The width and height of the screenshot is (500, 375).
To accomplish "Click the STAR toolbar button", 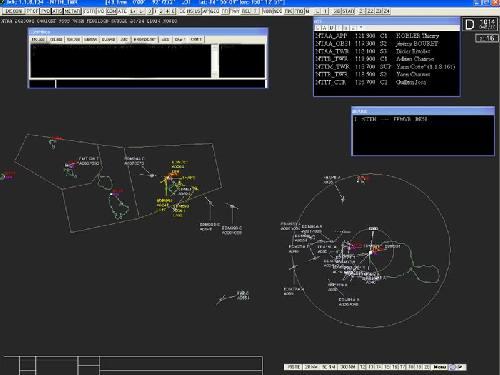I will [x=348, y=11].
